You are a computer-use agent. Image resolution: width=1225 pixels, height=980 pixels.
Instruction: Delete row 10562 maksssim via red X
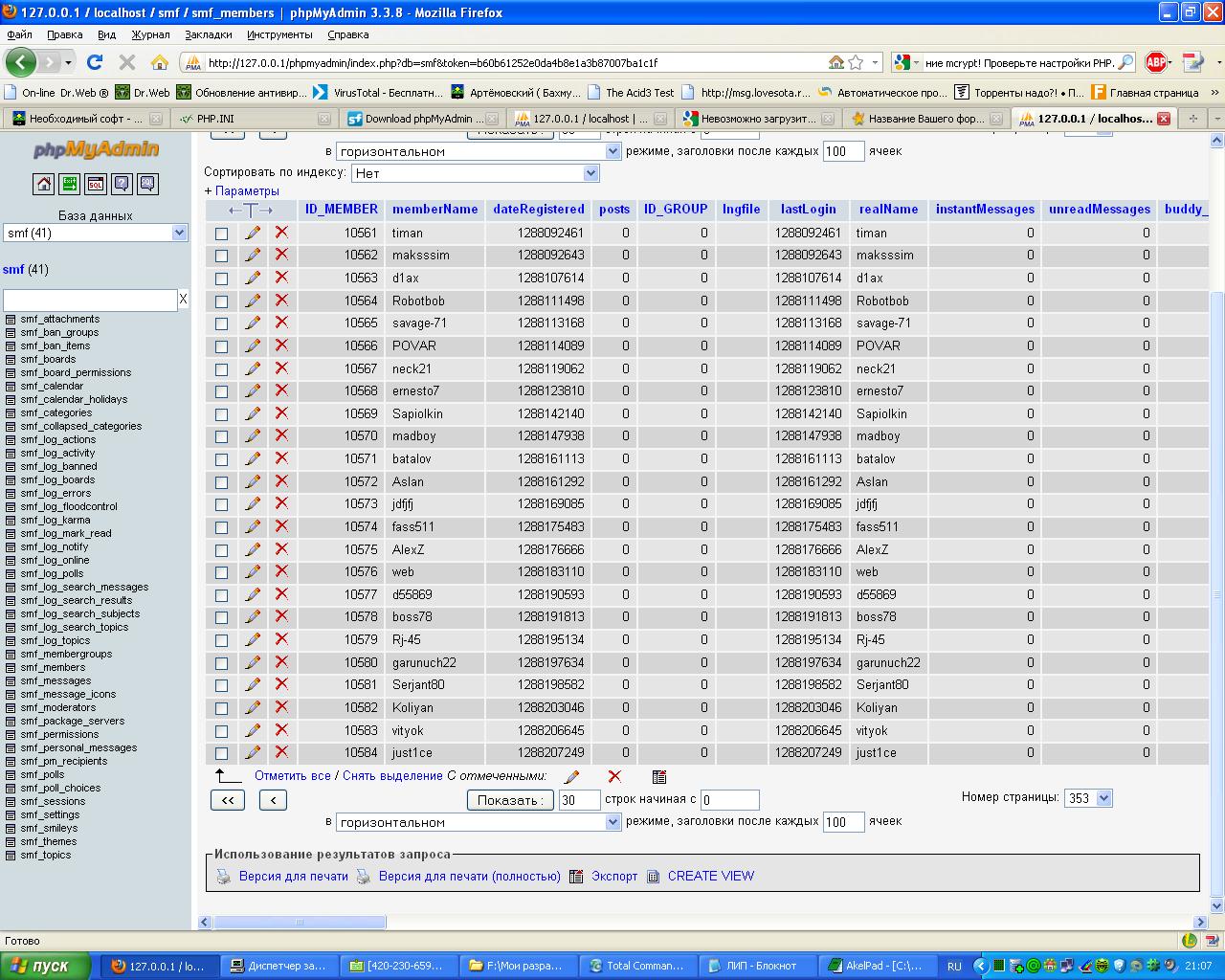[281, 255]
